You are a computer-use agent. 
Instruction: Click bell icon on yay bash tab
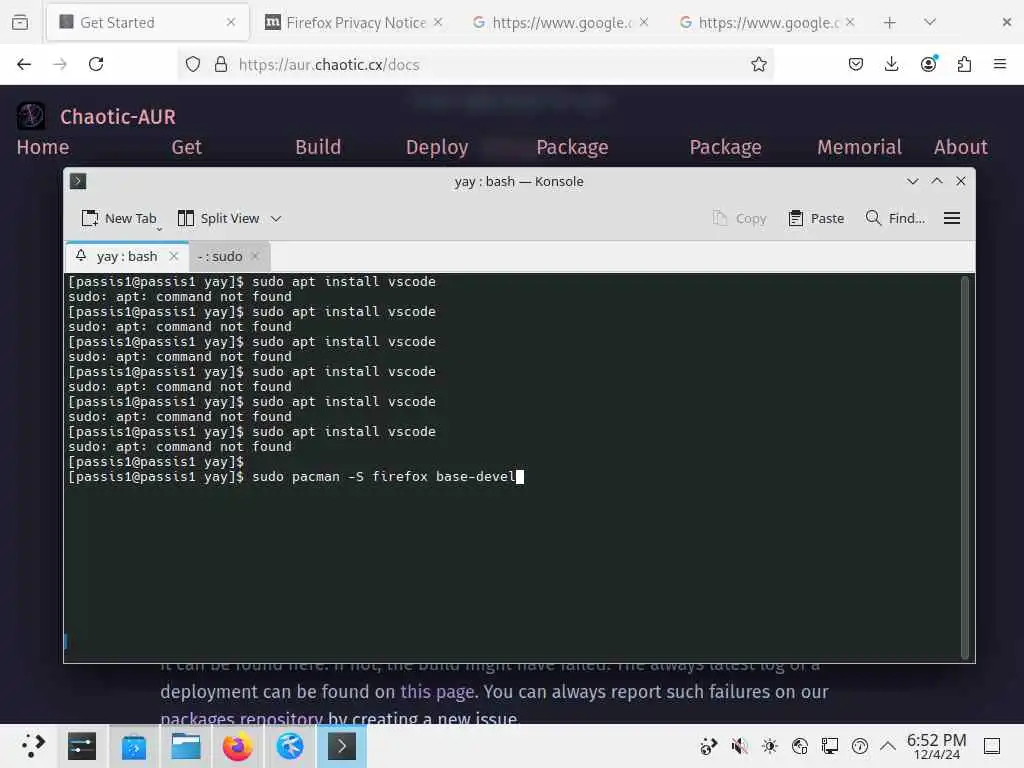pos(81,255)
